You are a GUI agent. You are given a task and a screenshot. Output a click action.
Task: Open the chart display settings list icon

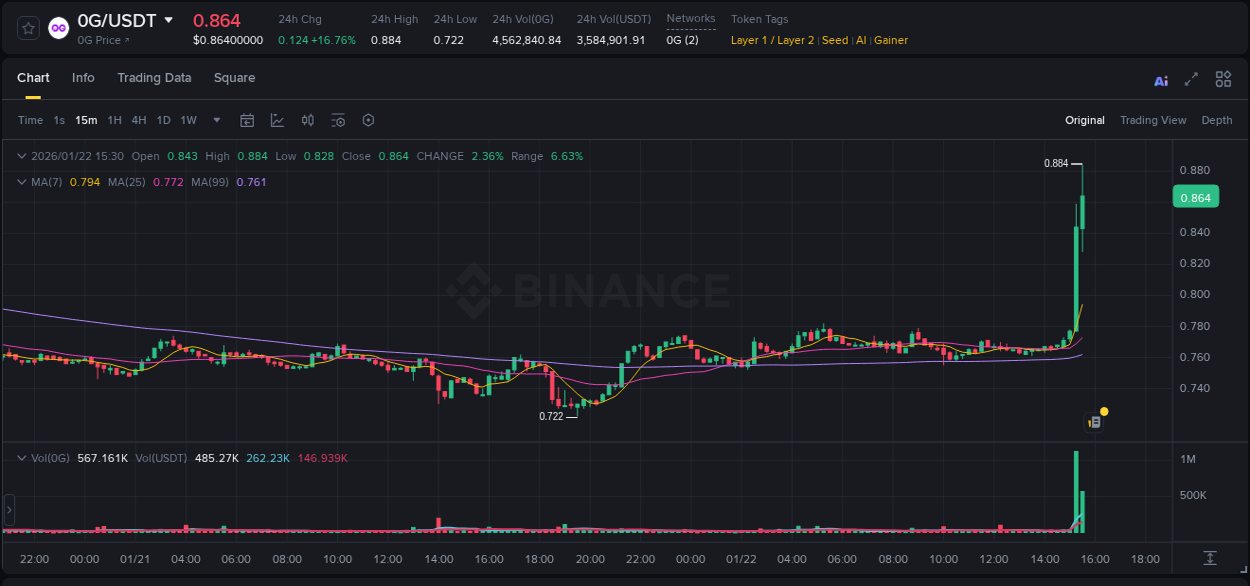[x=338, y=120]
